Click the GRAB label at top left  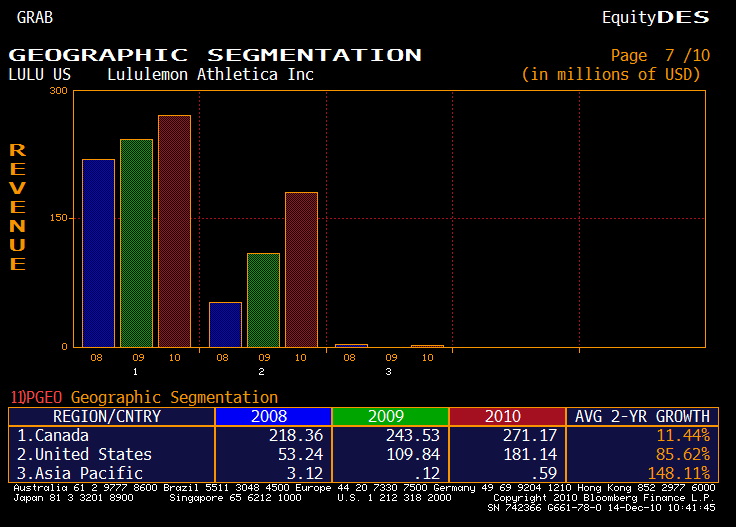tap(35, 17)
